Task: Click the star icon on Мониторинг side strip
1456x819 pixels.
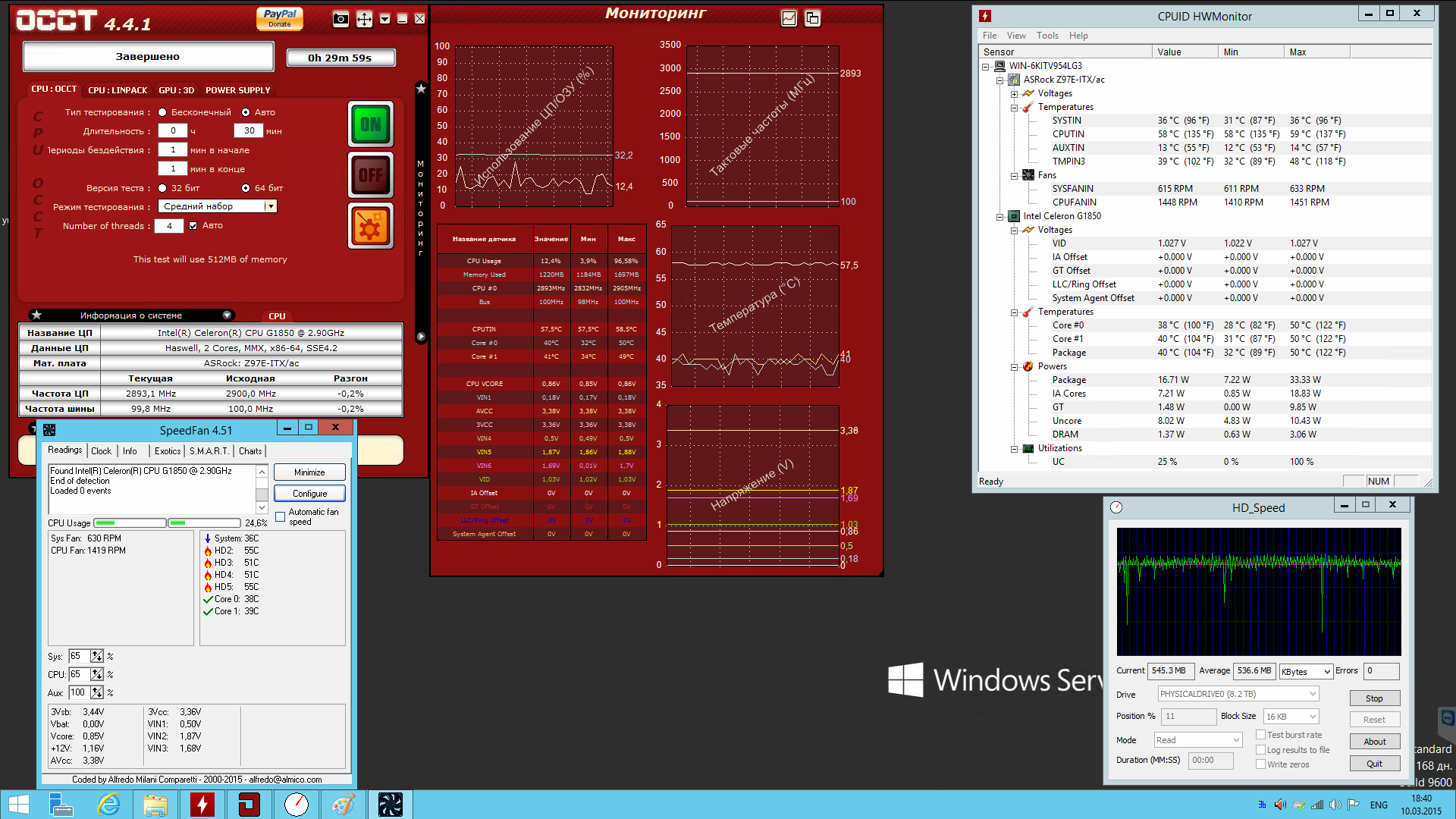Action: point(421,89)
